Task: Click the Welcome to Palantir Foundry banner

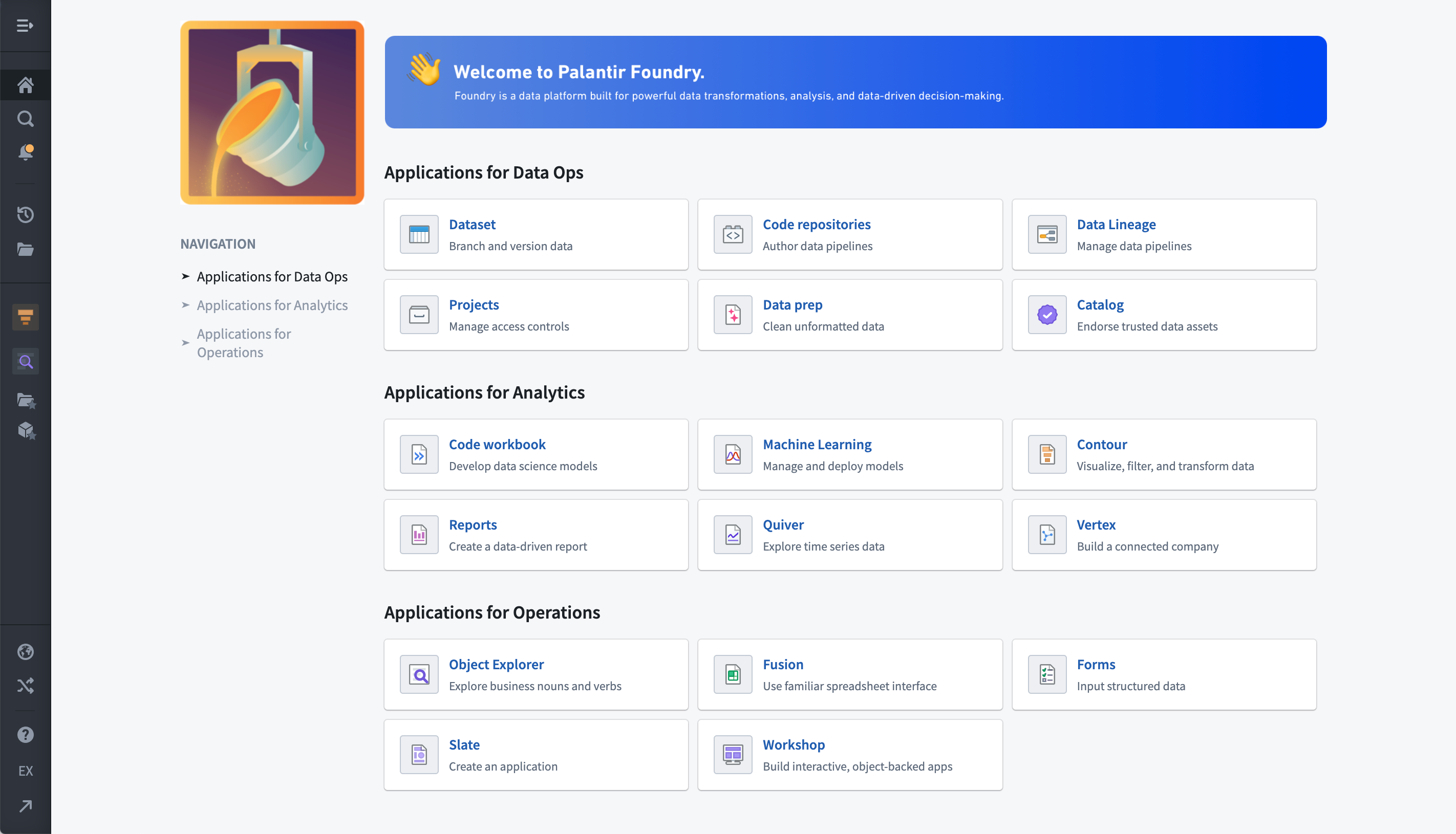Action: (x=855, y=82)
